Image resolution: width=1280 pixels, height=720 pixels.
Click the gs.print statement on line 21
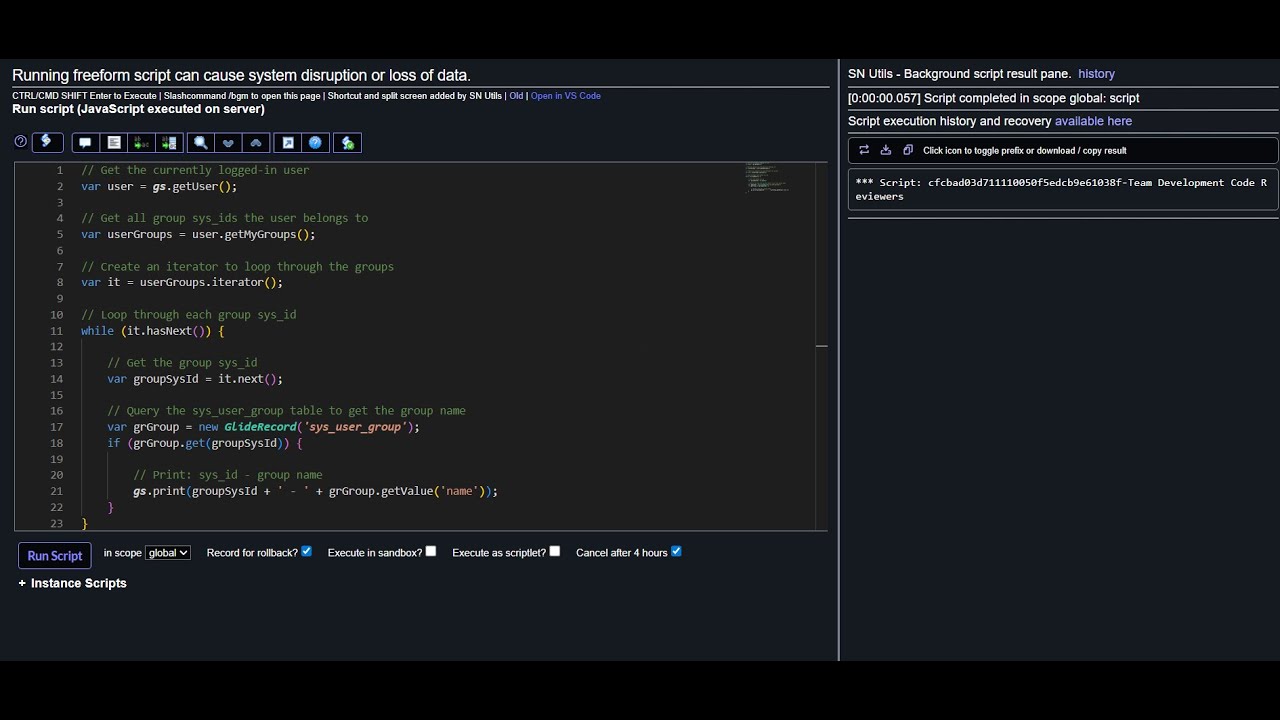(x=315, y=491)
